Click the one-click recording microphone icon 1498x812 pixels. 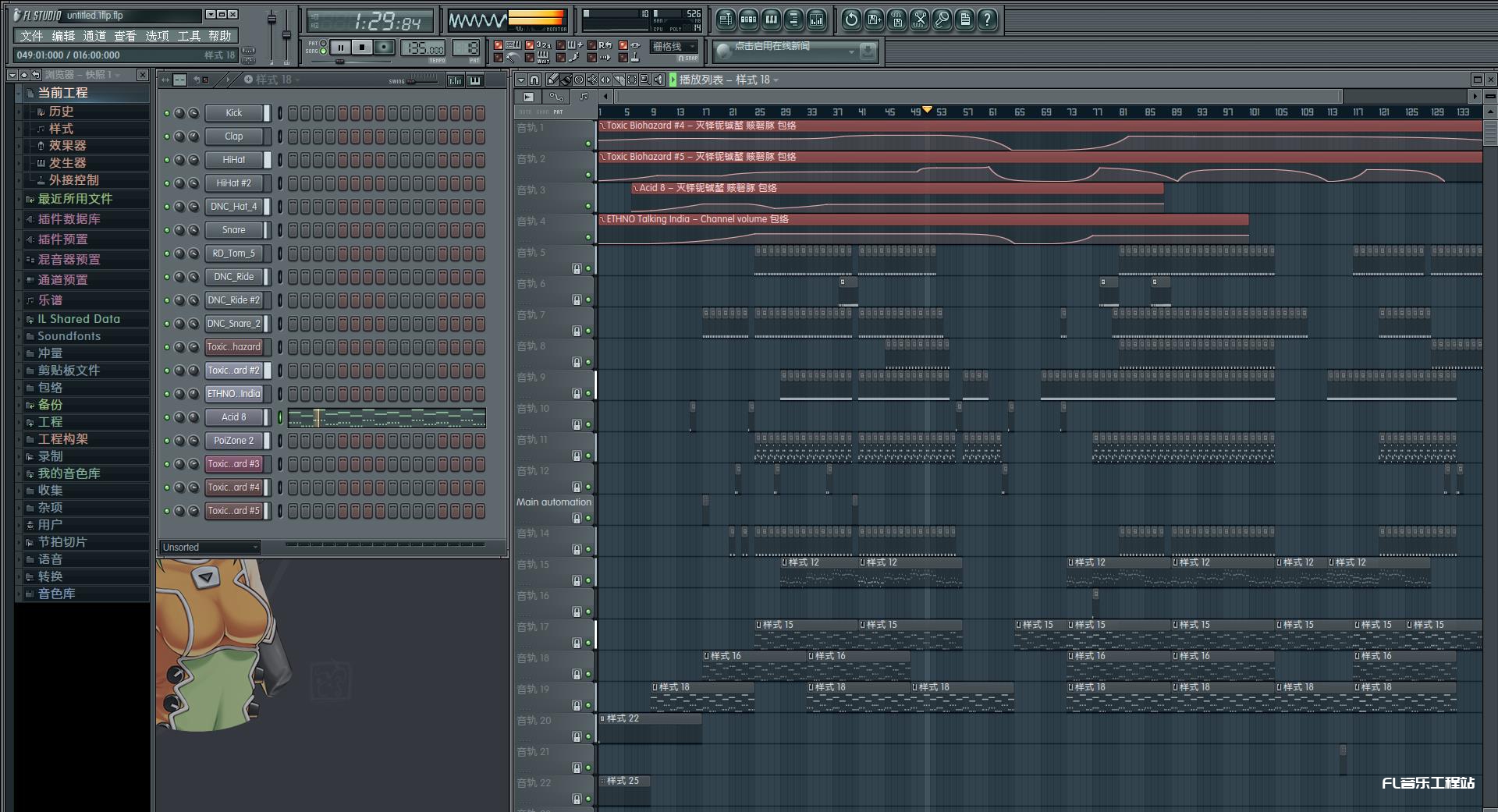942,20
